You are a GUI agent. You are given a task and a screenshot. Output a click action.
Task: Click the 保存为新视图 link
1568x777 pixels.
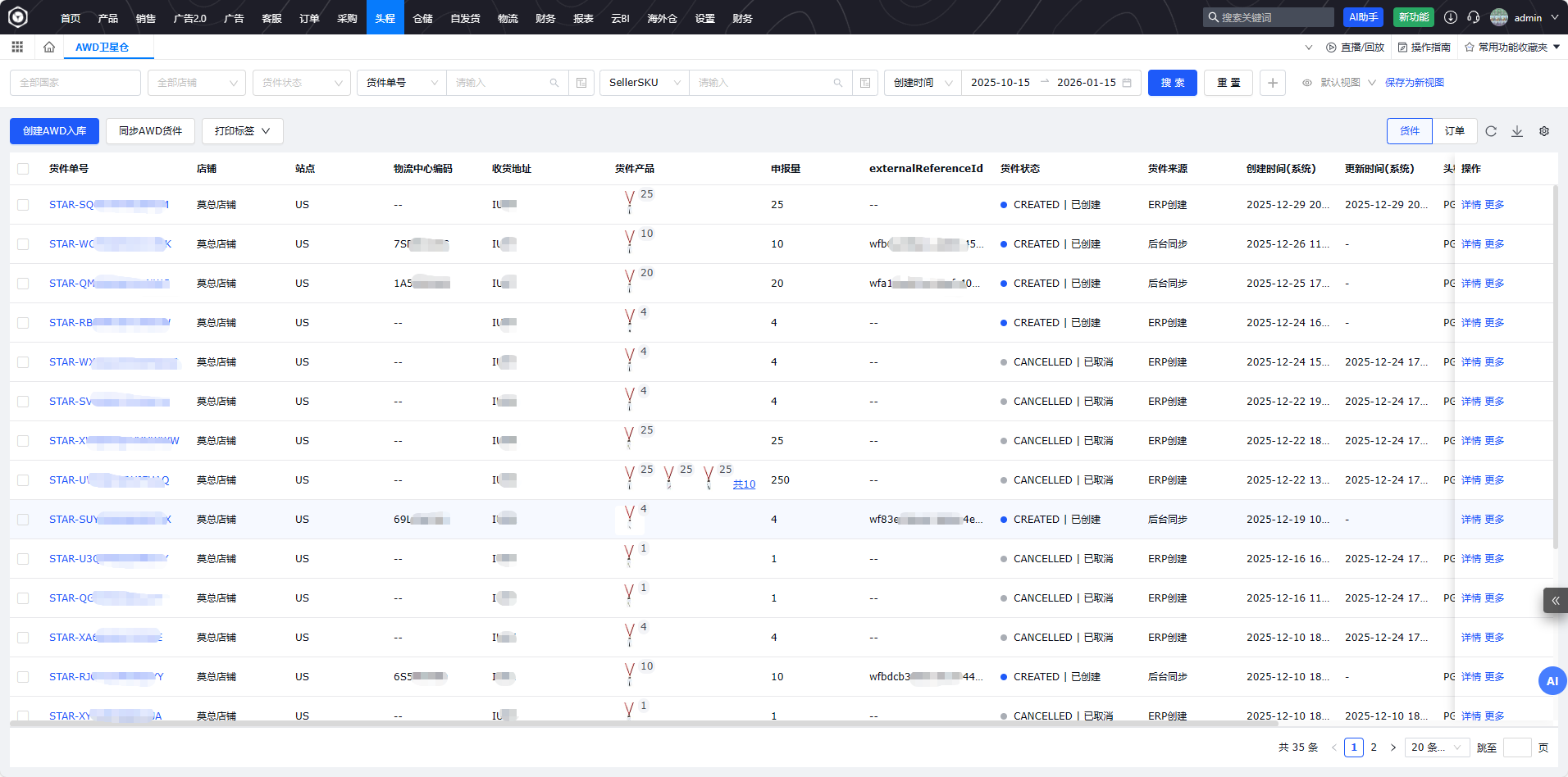click(x=1414, y=83)
